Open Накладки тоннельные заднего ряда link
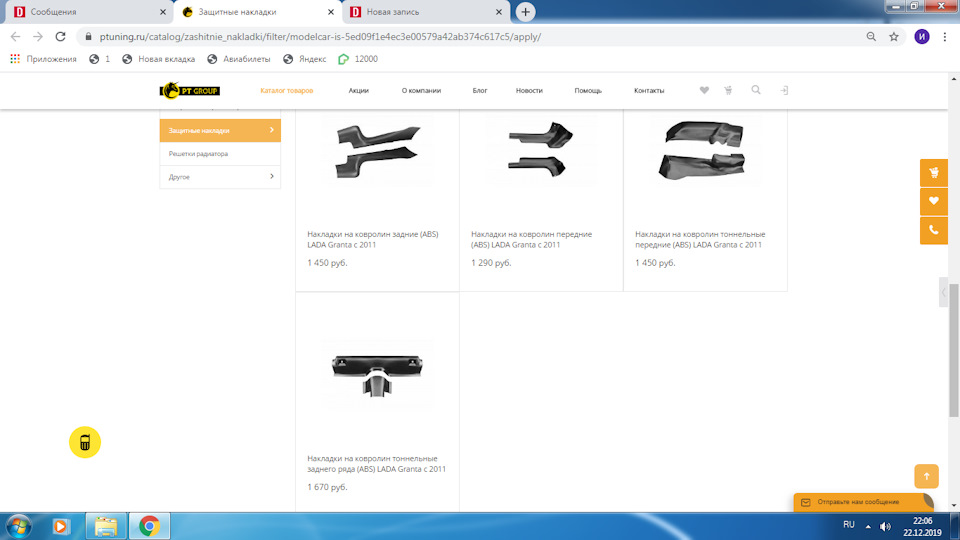 pyautogui.click(x=377, y=463)
